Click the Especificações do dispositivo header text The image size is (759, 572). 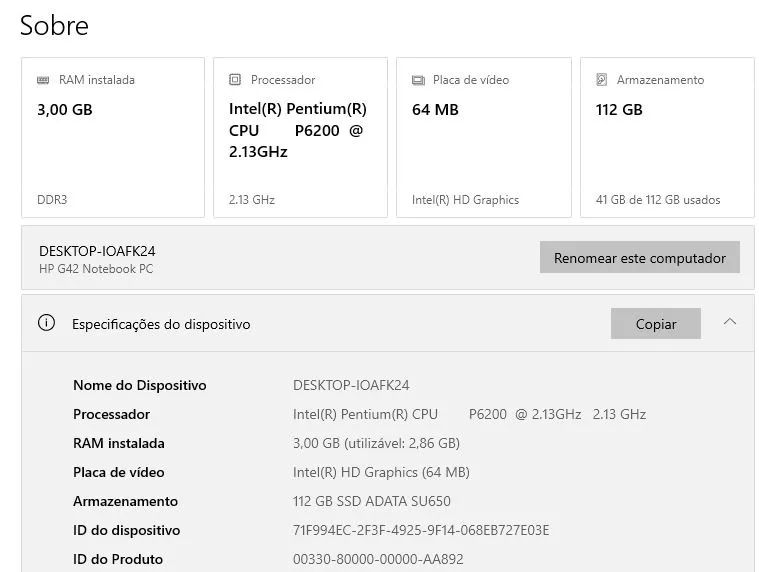pyautogui.click(x=161, y=324)
